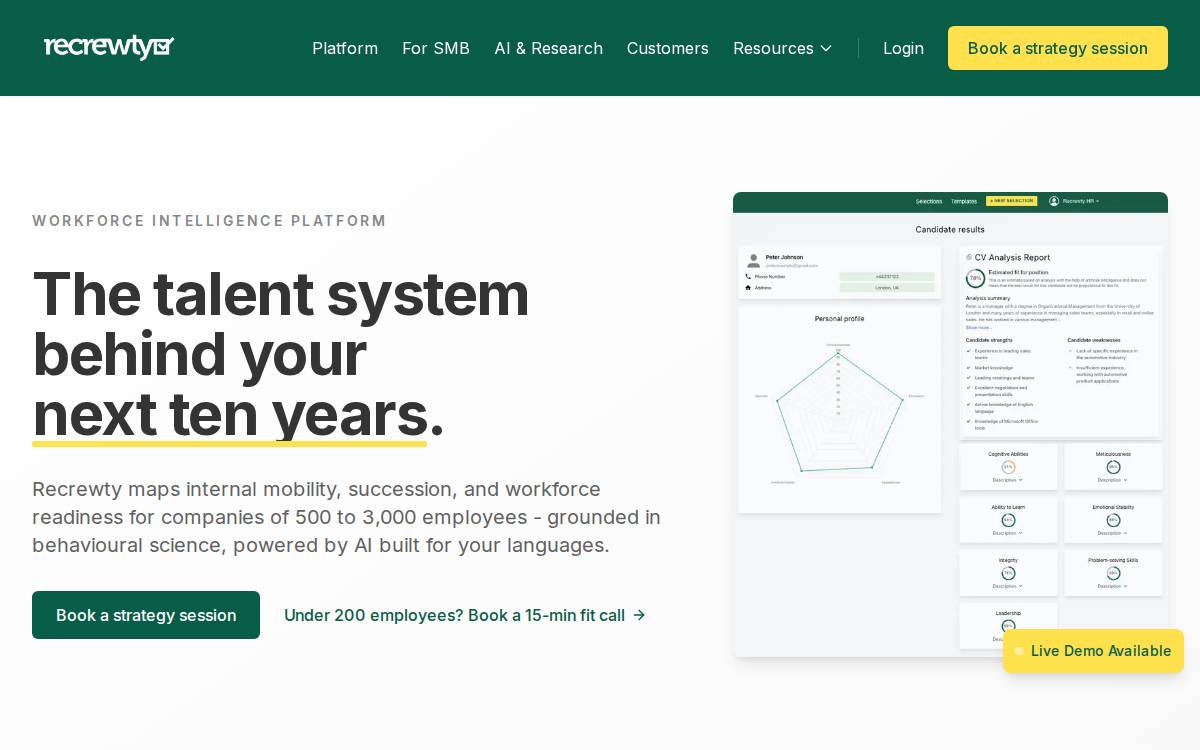Click header Book a strategy session button

(1058, 48)
